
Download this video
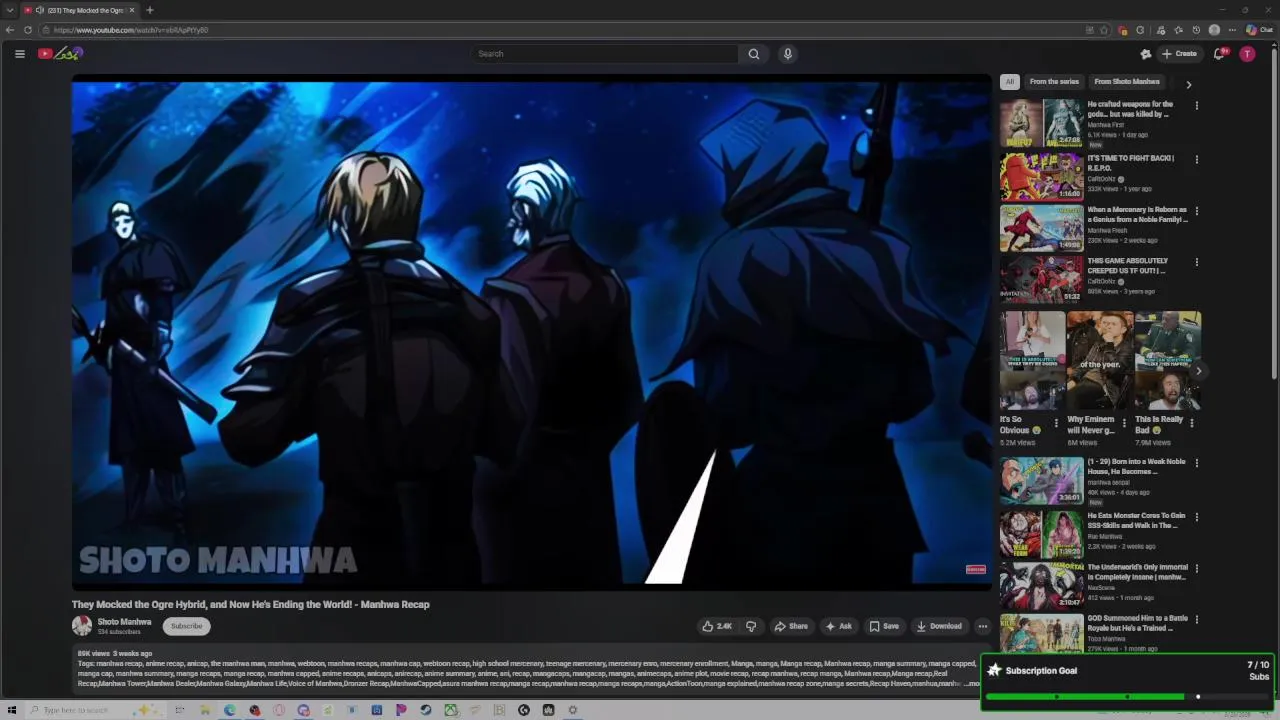coord(939,626)
